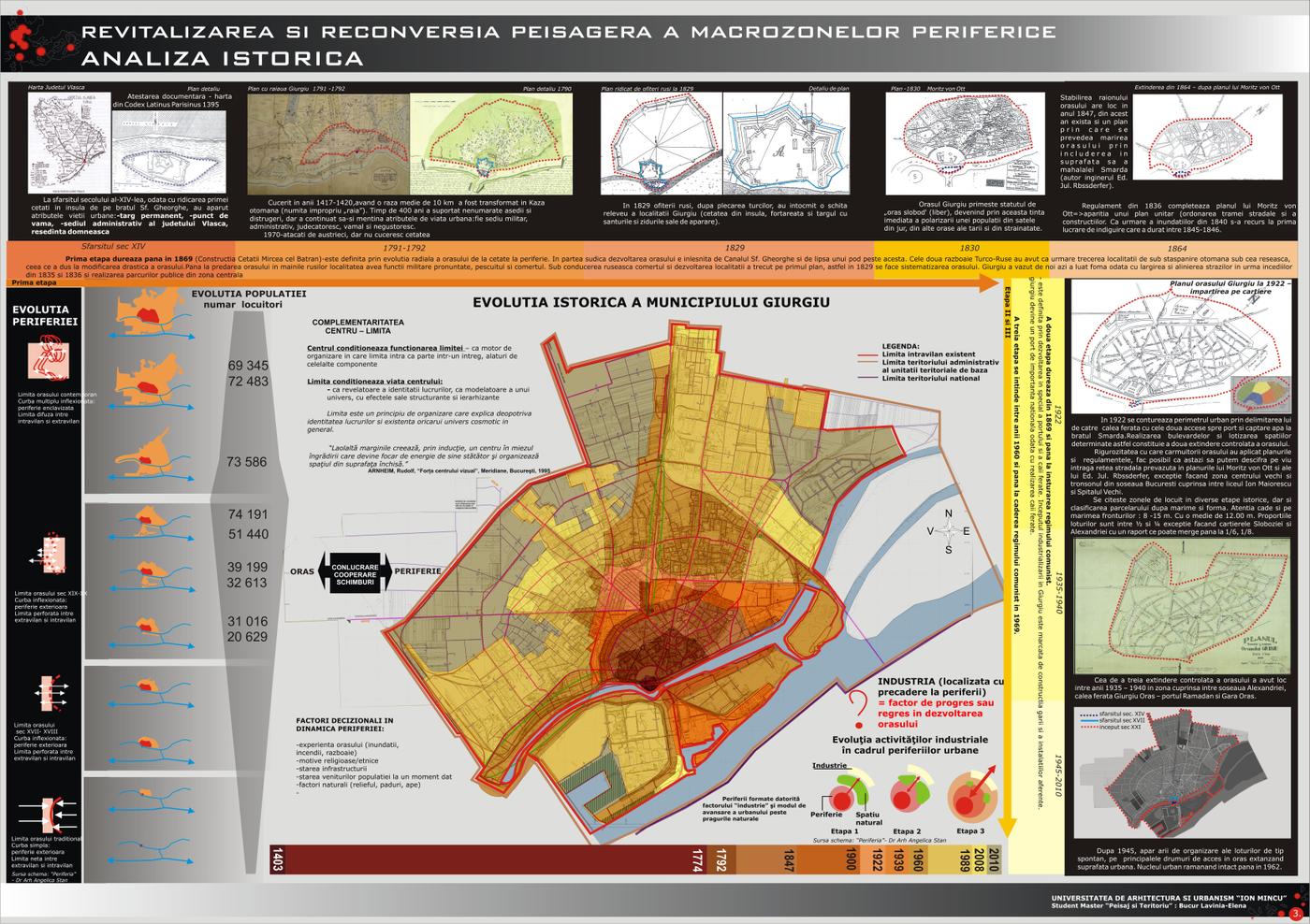Click 'EVOLUTIA ISTORICA A MUNICIPIULUI GIURGIU' title
The width and height of the screenshot is (1310, 924).
point(651,303)
